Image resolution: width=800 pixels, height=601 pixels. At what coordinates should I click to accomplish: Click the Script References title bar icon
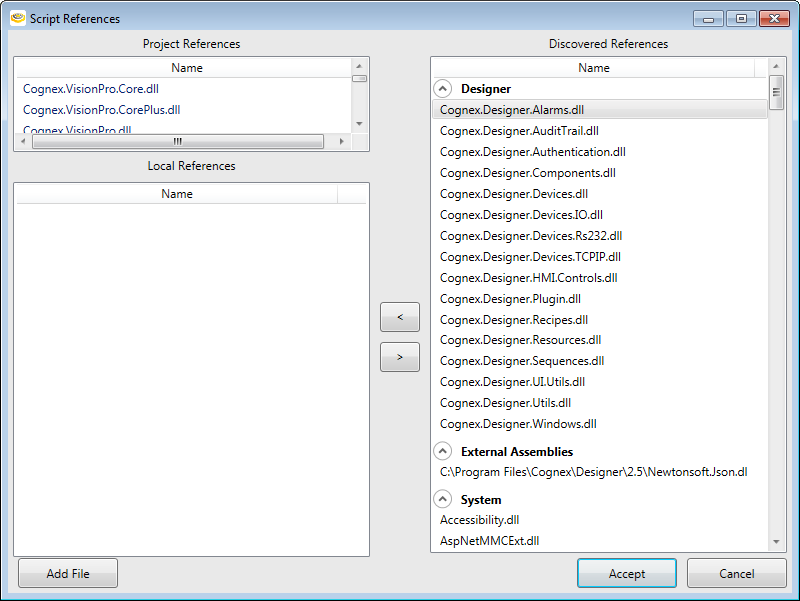coord(17,18)
